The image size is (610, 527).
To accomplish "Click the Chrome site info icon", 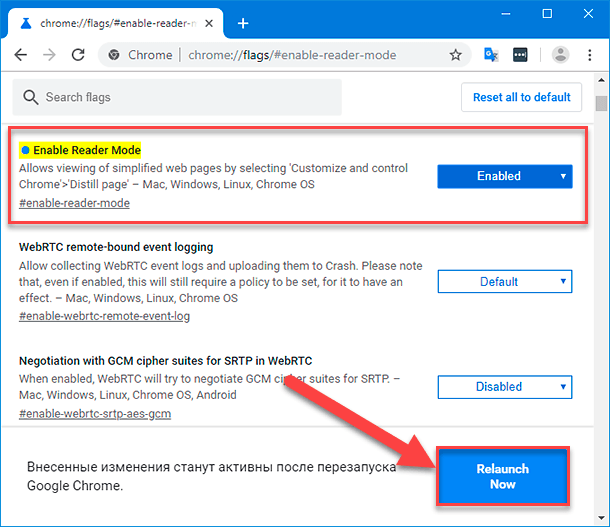I will [114, 55].
